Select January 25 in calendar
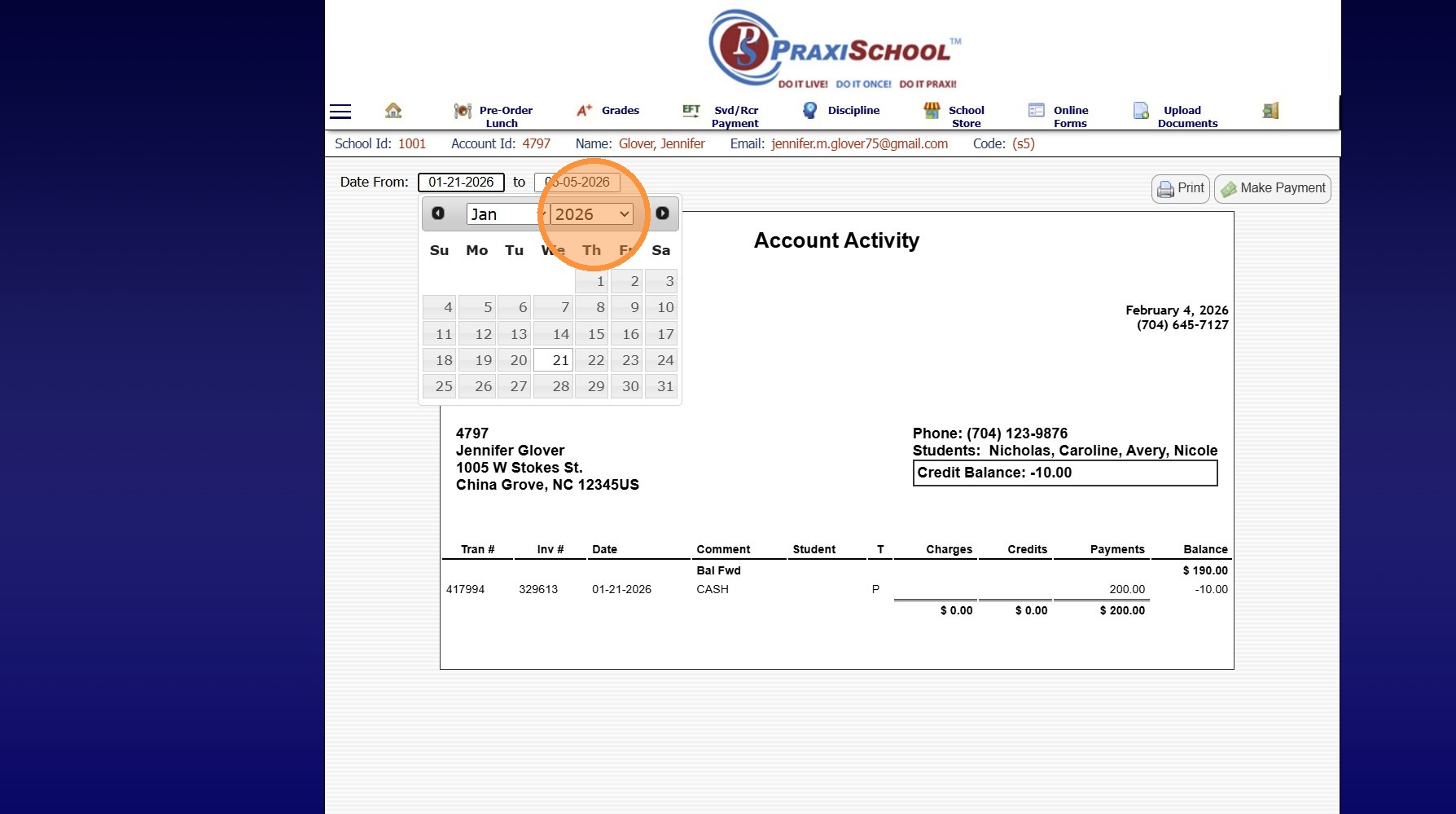This screenshot has height=814, width=1456. [440, 386]
